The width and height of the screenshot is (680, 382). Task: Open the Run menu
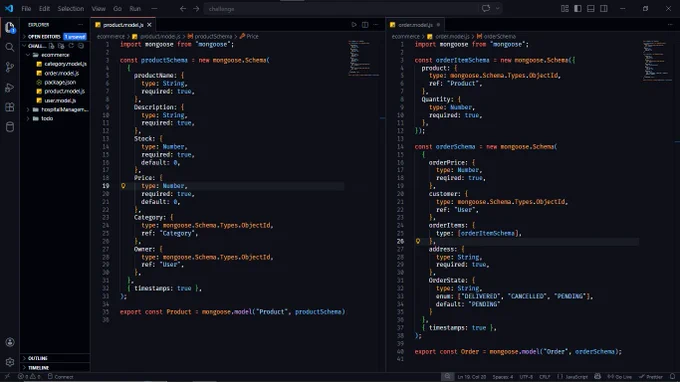pyautogui.click(x=135, y=9)
